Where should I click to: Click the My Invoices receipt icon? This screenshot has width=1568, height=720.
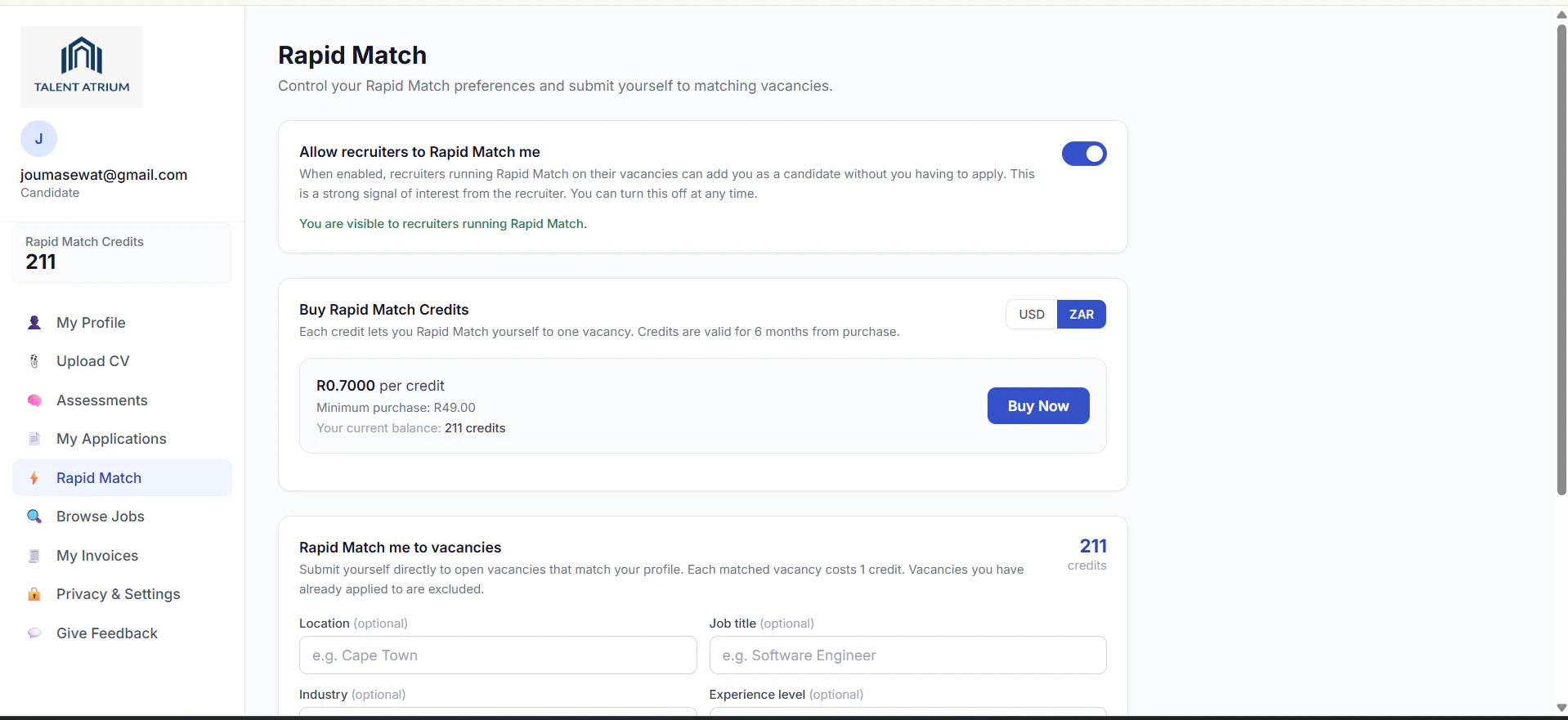click(34, 556)
